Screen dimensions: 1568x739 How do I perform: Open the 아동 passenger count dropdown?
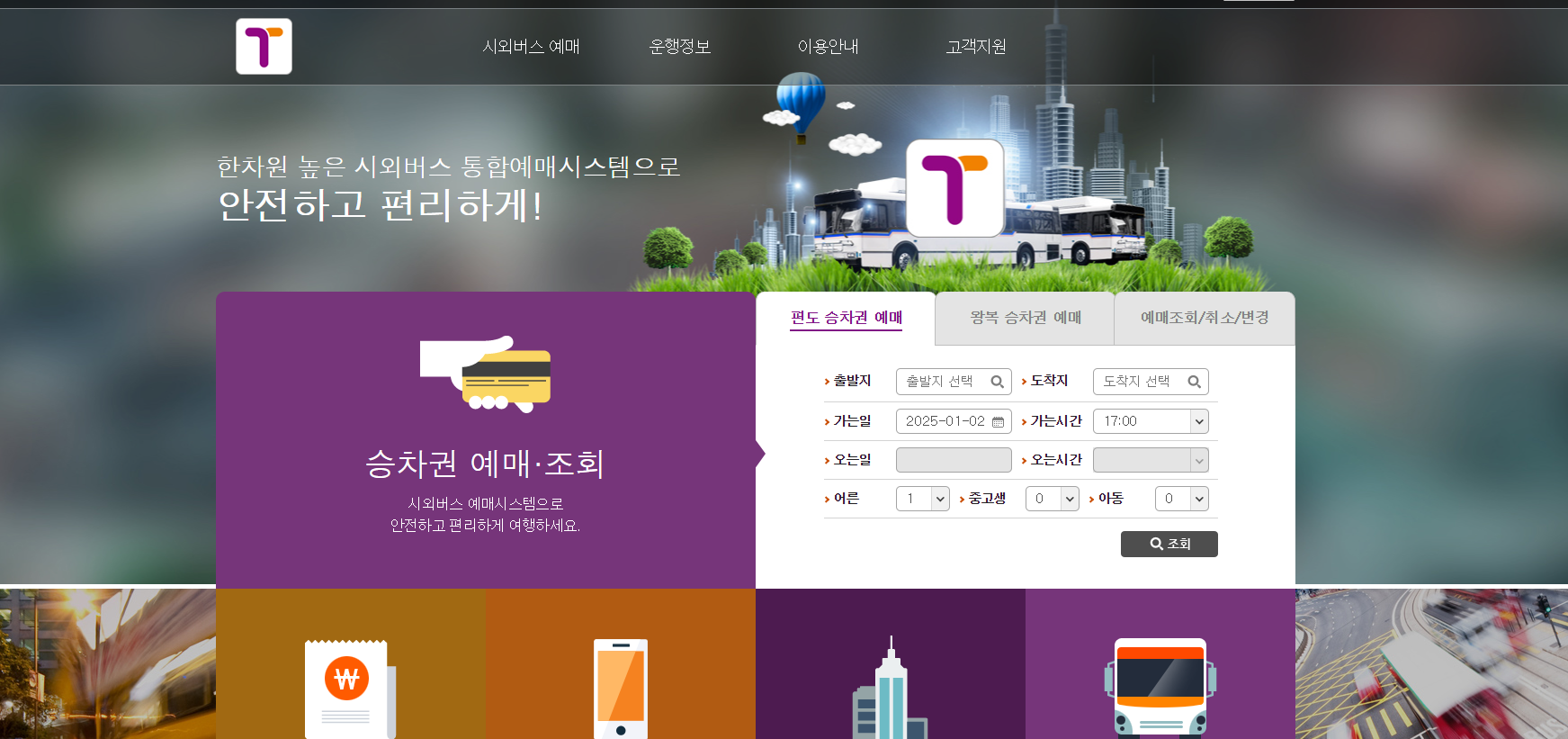point(1182,499)
